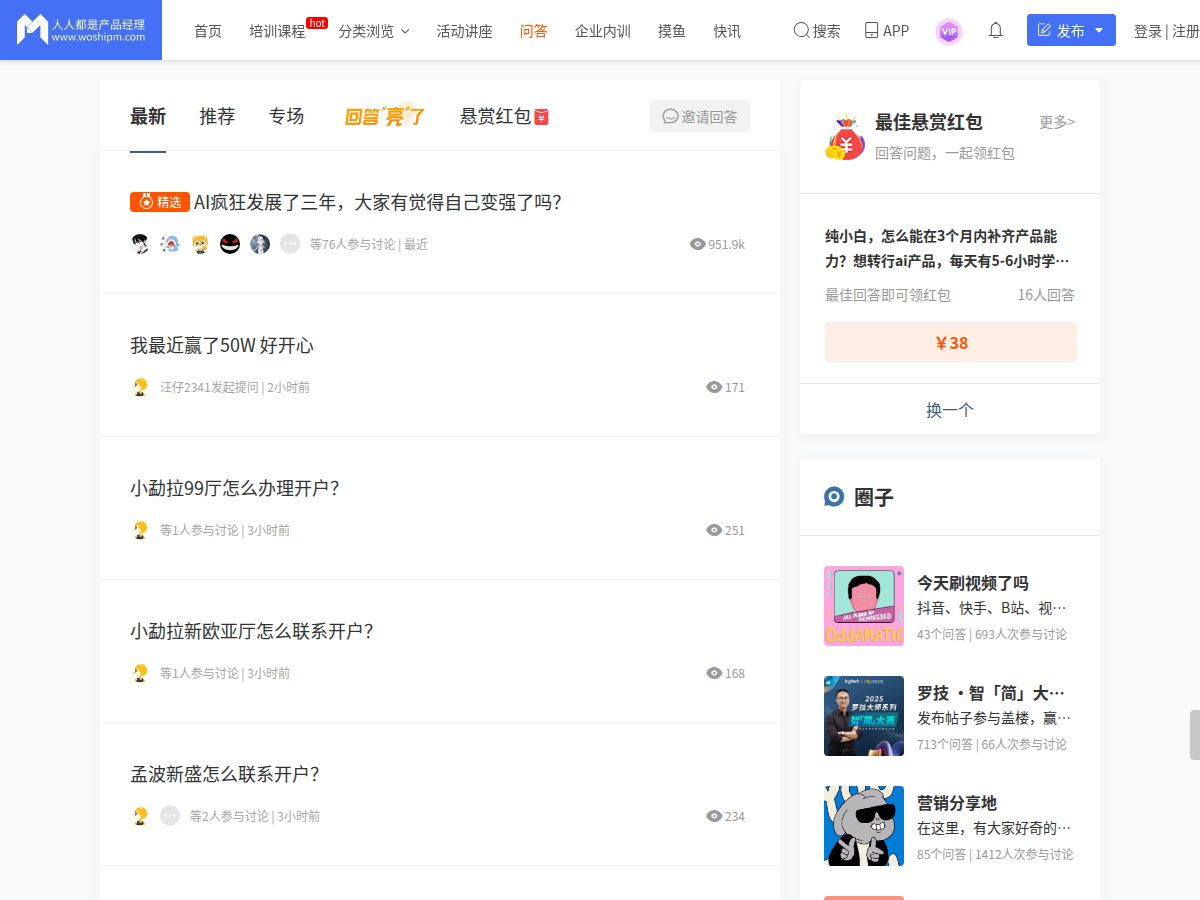The width and height of the screenshot is (1200, 900).
Task: Select 问答 in the navigation bar
Action: 534,31
